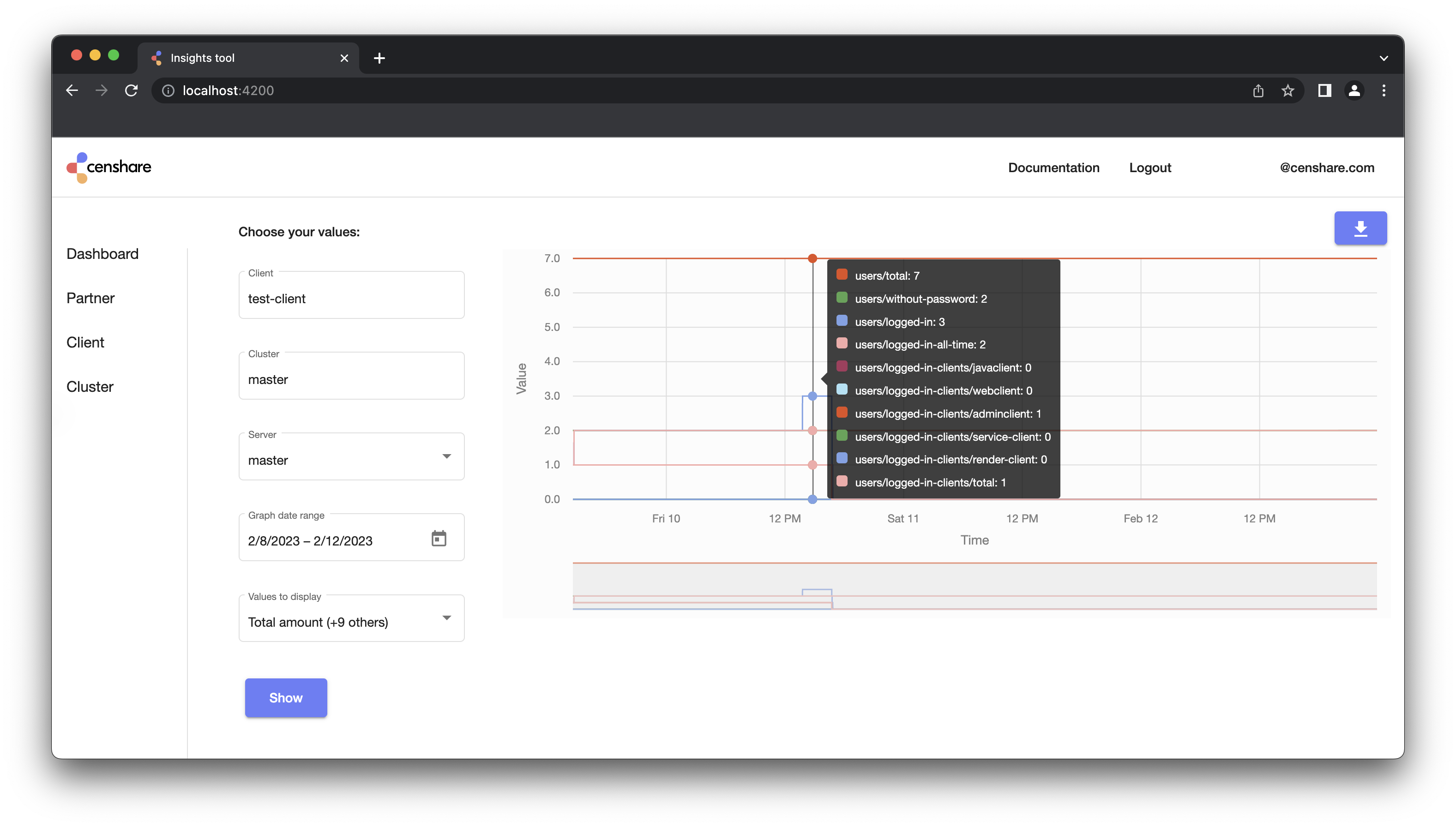The height and width of the screenshot is (827, 1456).
Task: Open the Documentation link
Action: [1054, 168]
